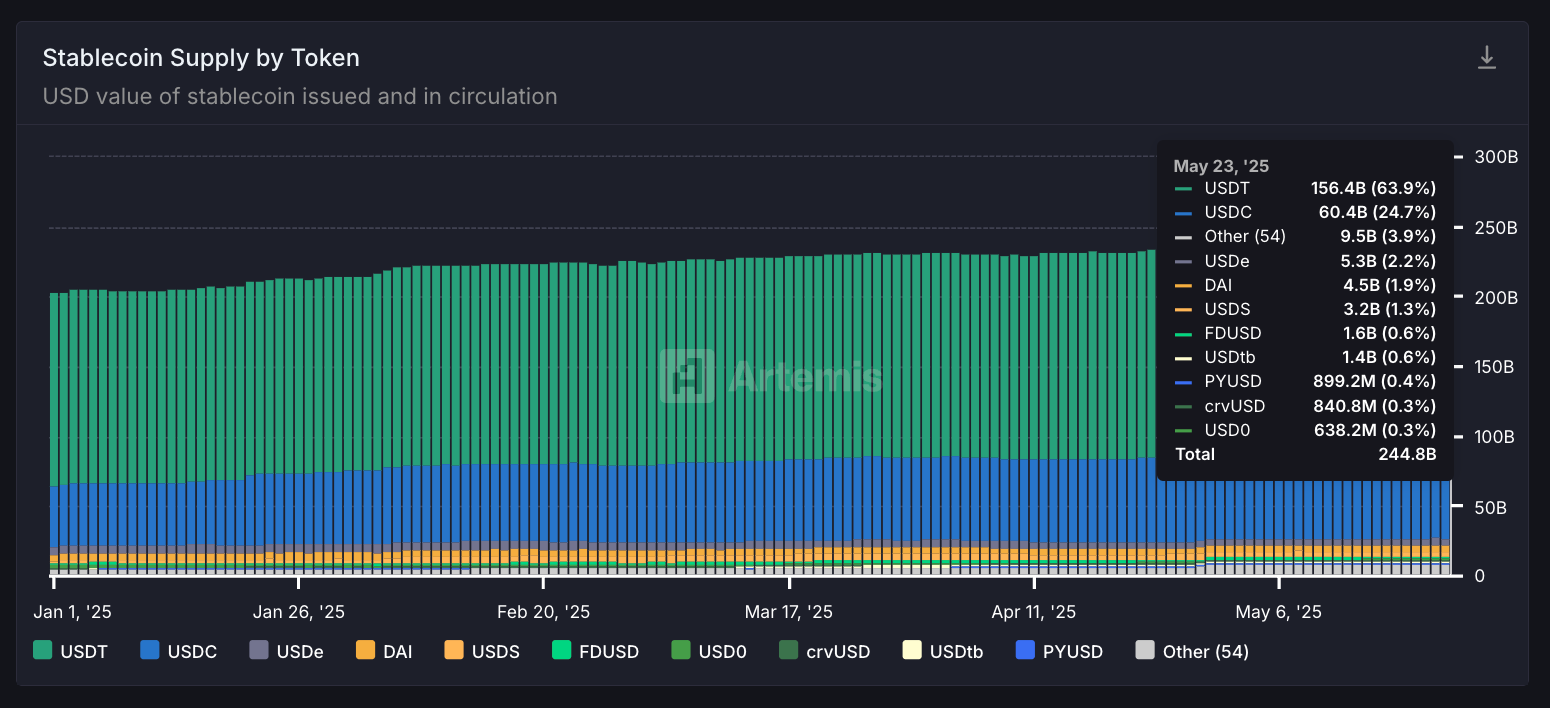
Task: Click the 150B y-axis label
Action: 1496,367
